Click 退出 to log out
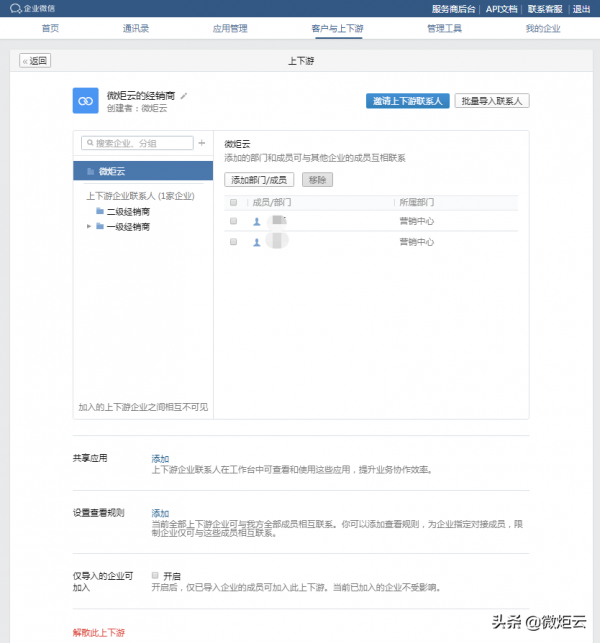The height and width of the screenshot is (643, 600). (582, 9)
